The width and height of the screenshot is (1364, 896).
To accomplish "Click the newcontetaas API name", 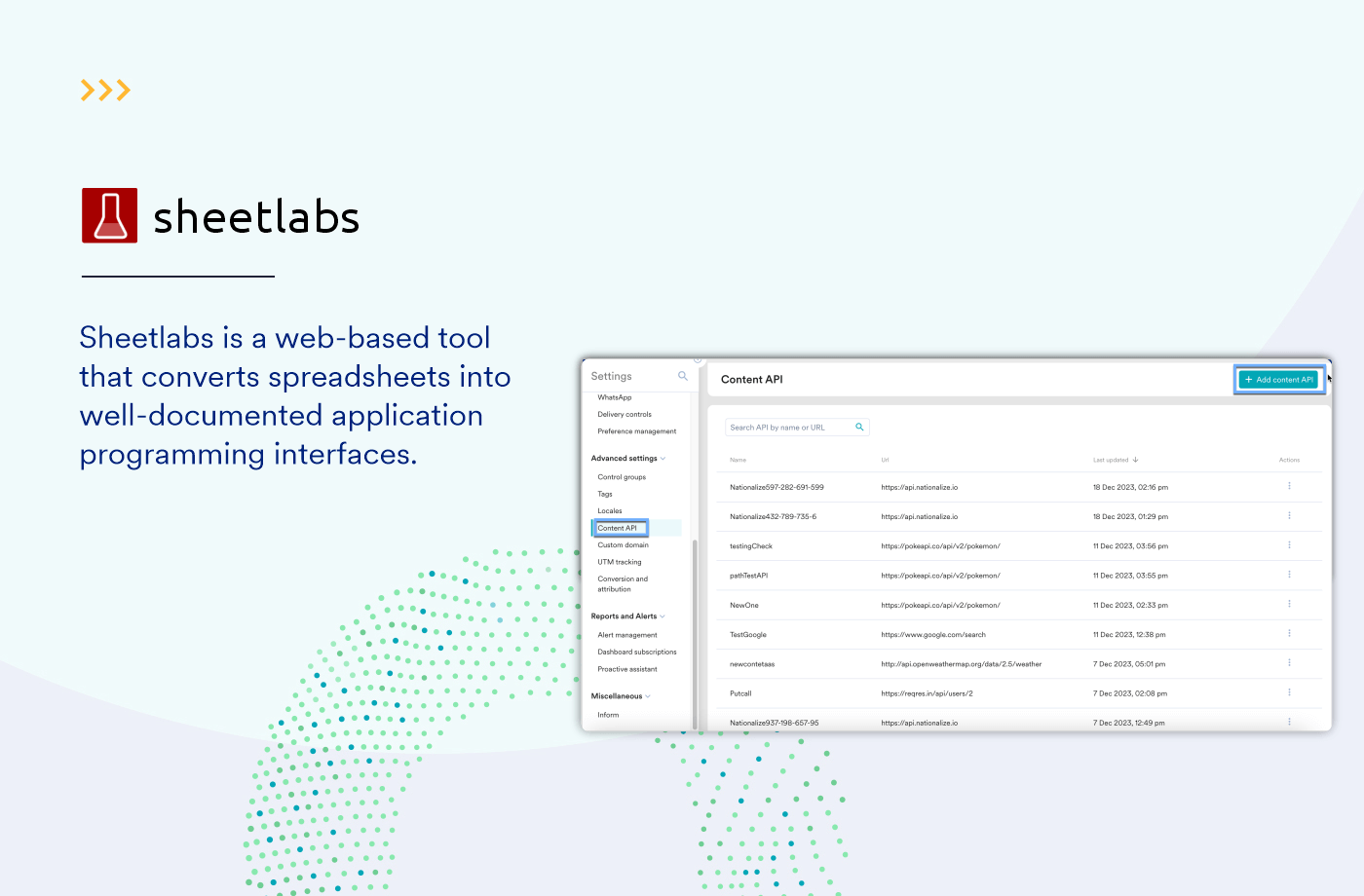I will pyautogui.click(x=752, y=664).
